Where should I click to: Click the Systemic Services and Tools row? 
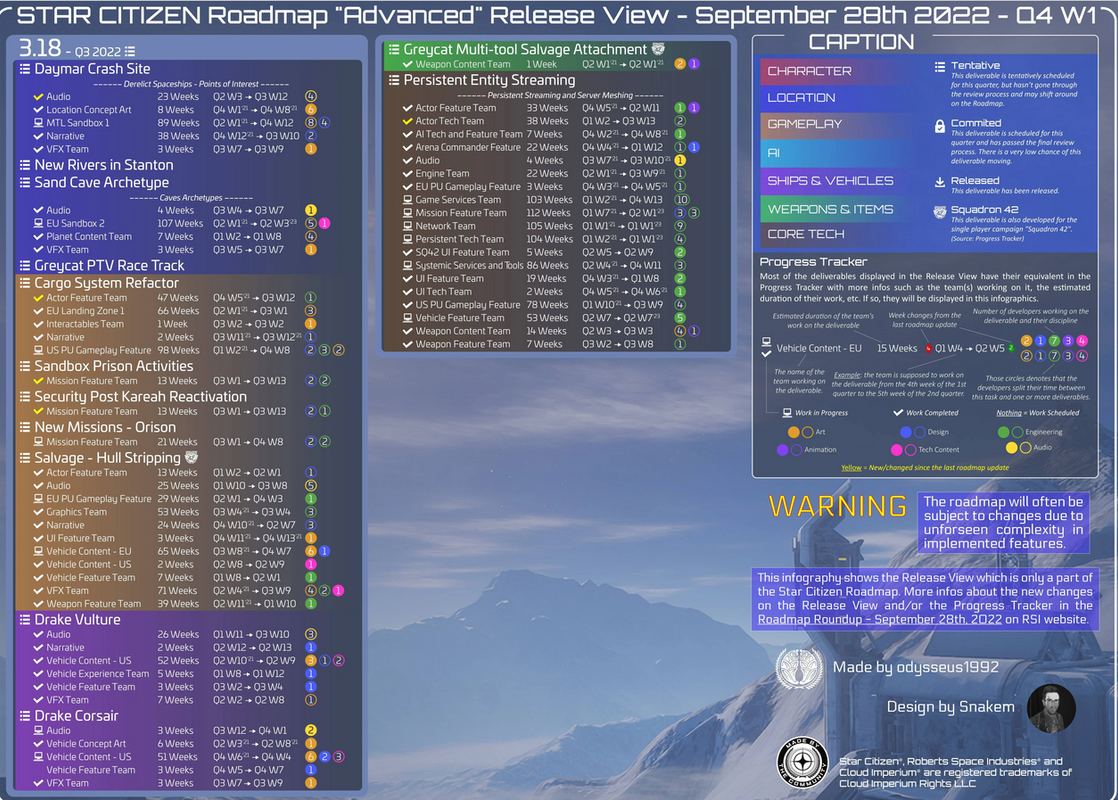click(545, 265)
